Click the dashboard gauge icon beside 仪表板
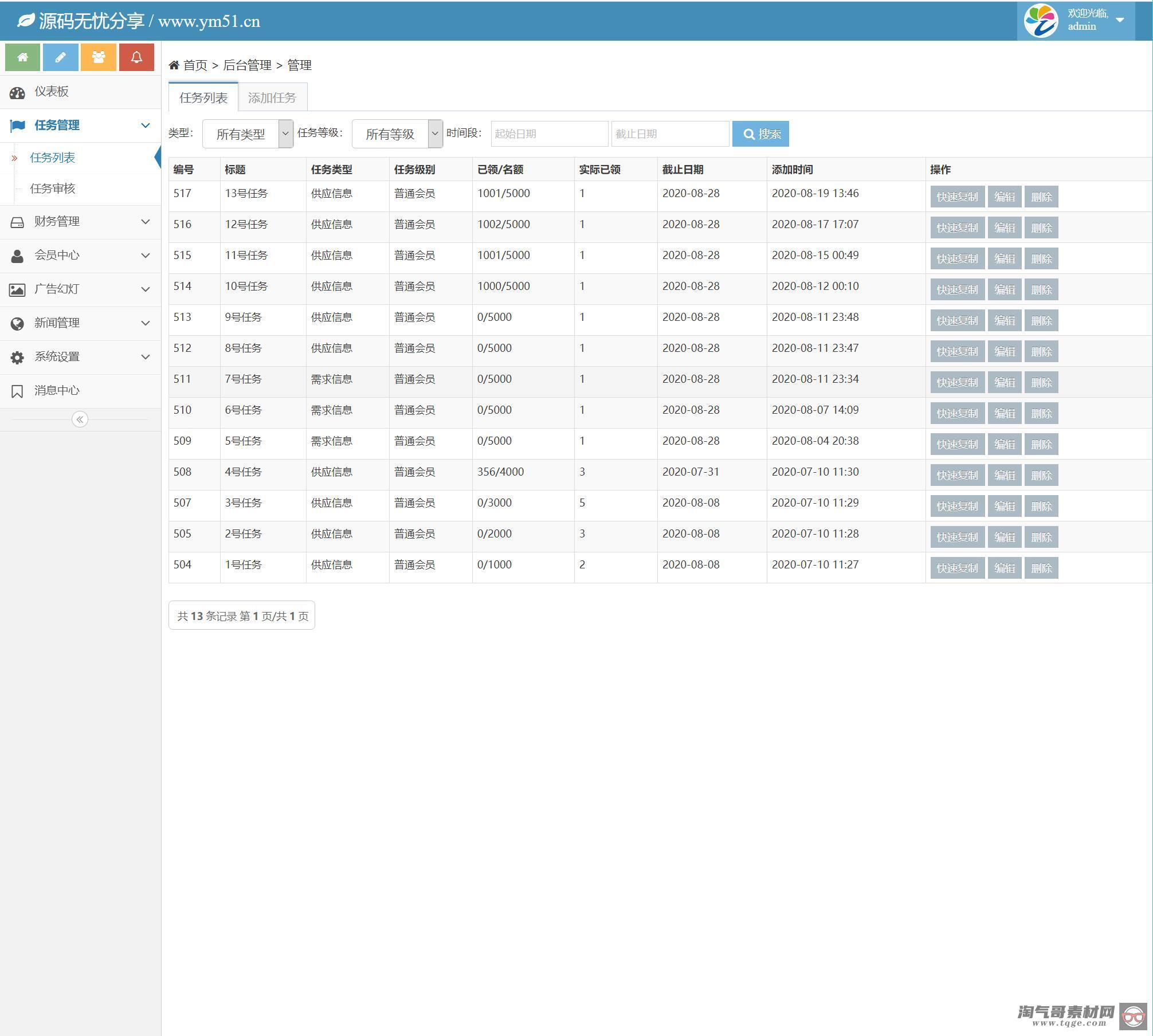 (x=17, y=92)
